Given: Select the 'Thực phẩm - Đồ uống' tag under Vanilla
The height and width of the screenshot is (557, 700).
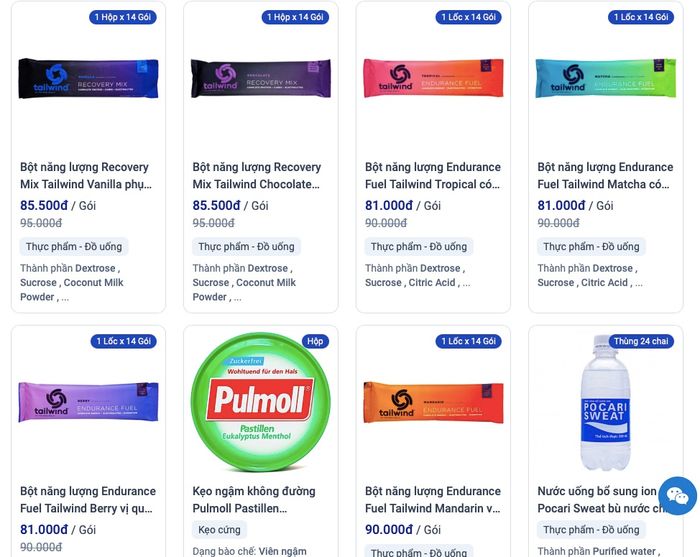Looking at the screenshot, I should click(x=74, y=247).
